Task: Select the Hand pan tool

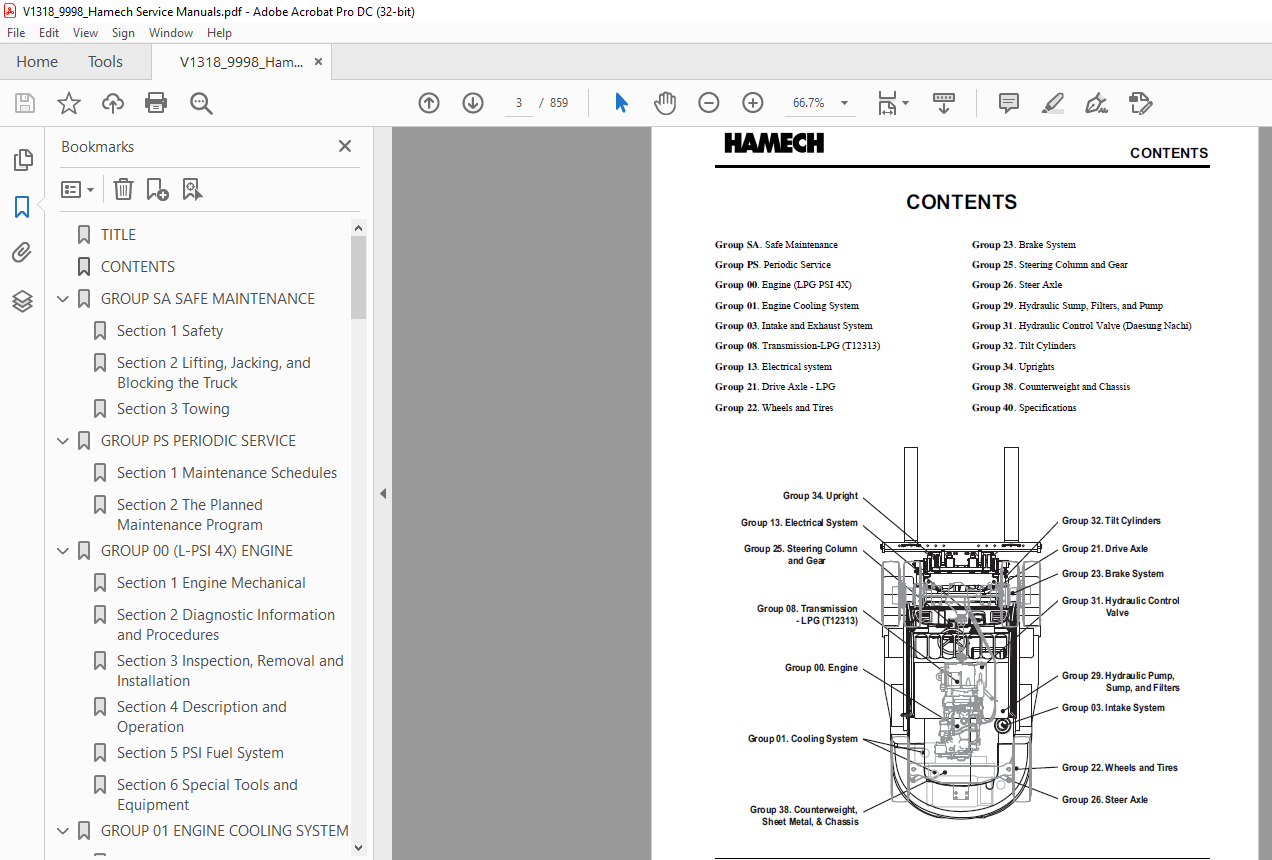Action: pyautogui.click(x=665, y=103)
